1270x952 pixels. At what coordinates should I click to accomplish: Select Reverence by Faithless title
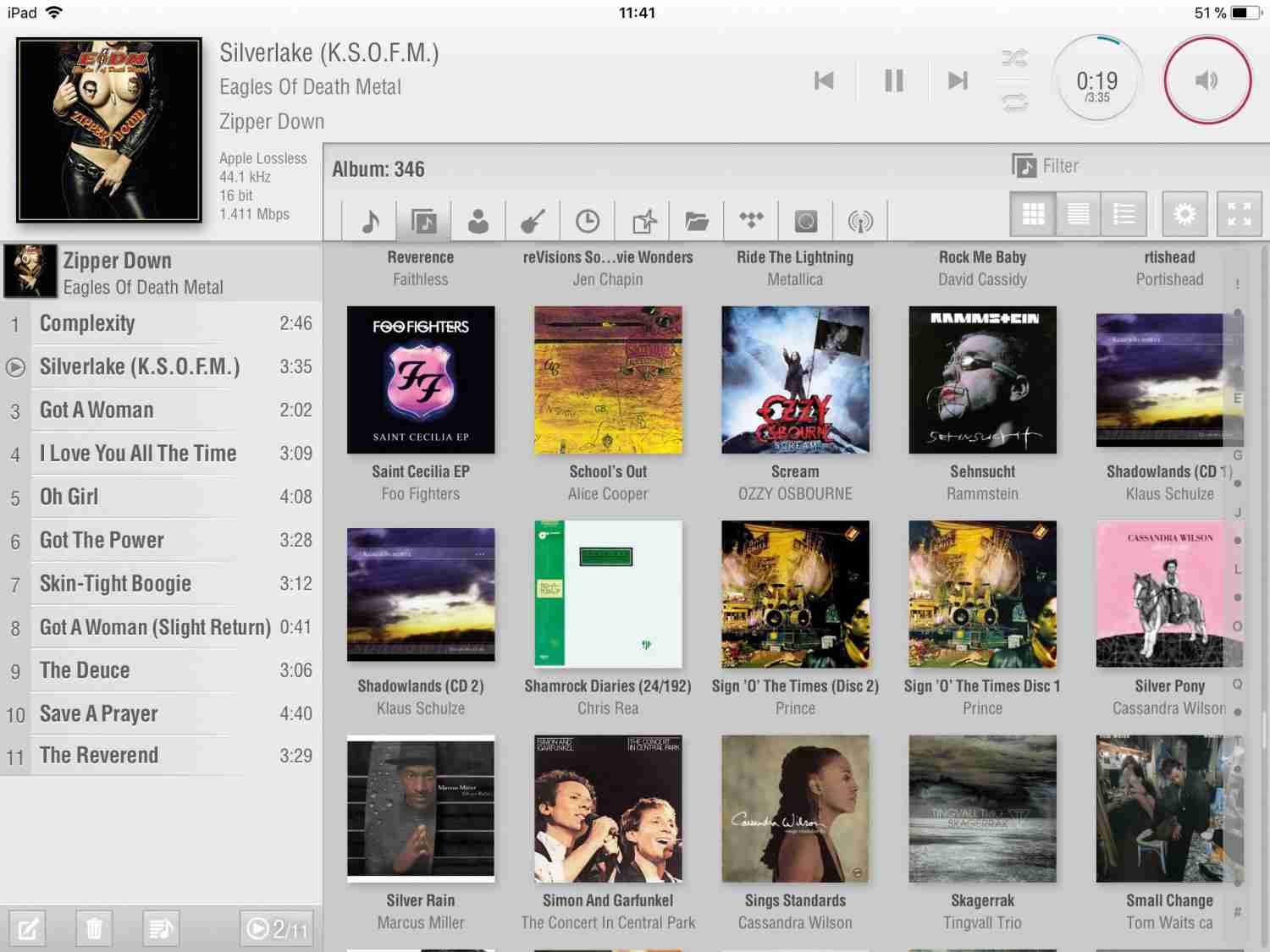click(421, 257)
